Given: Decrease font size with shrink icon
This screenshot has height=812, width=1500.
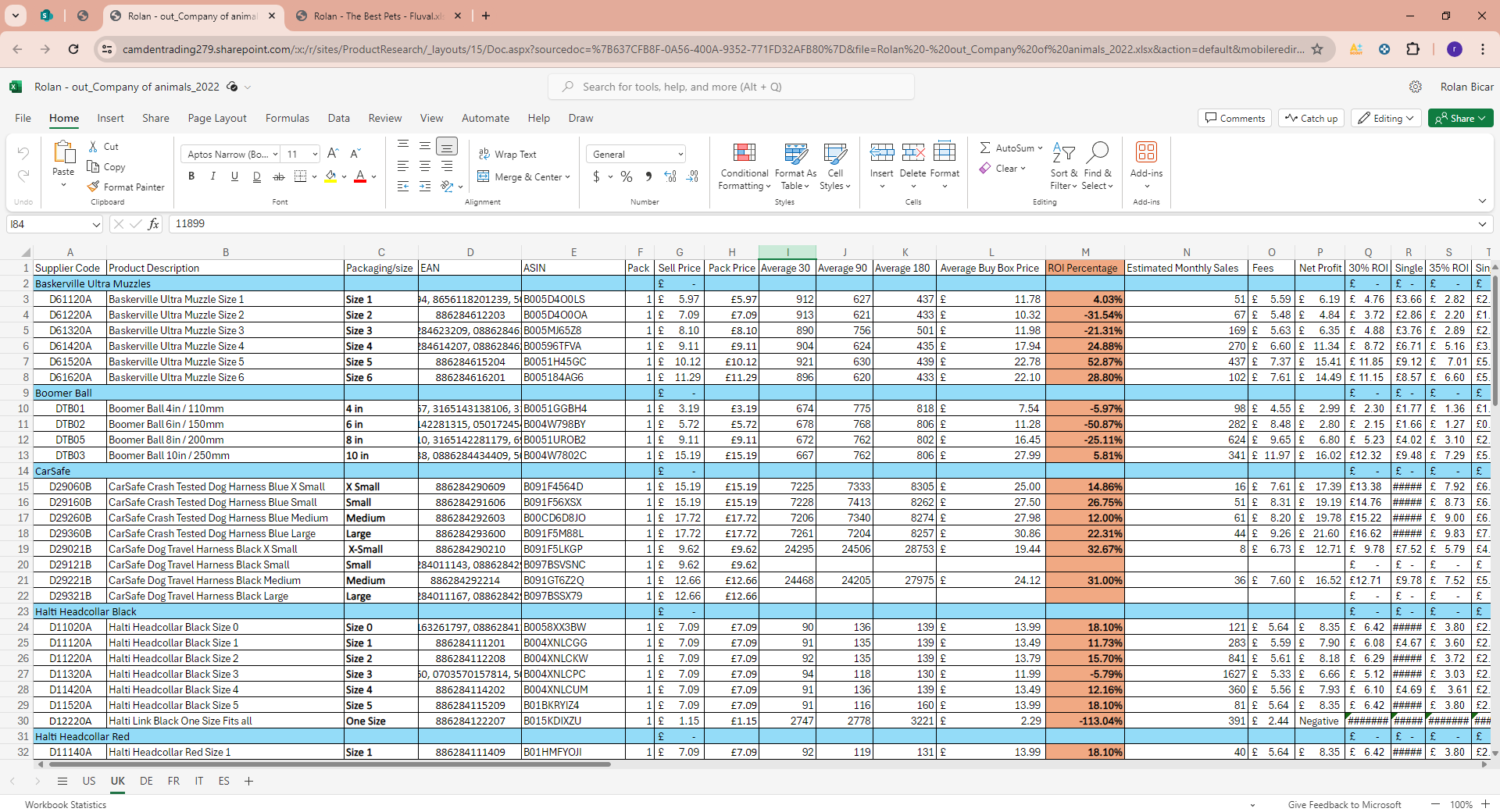Looking at the screenshot, I should coord(355,154).
